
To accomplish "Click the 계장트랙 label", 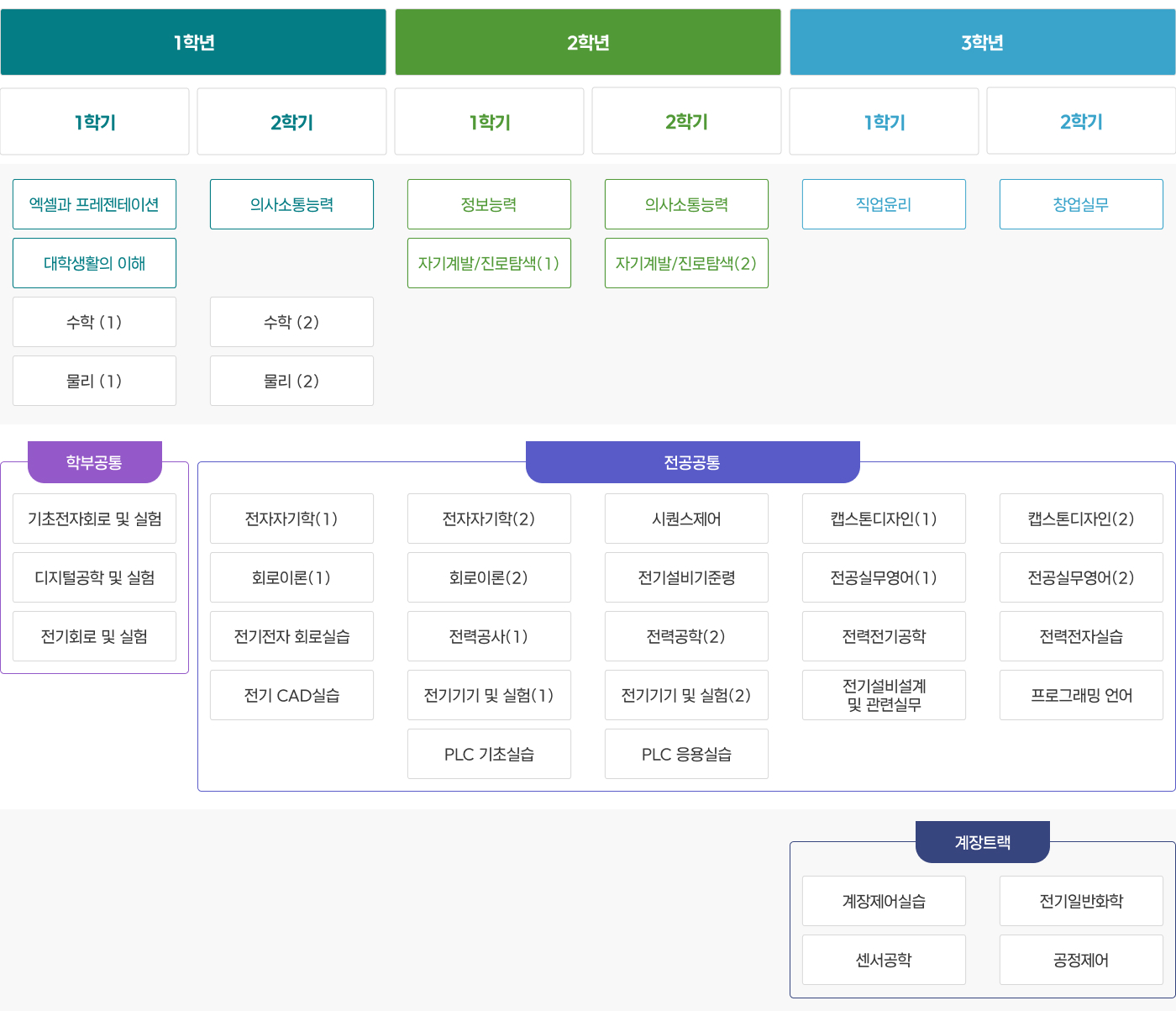I will tap(983, 842).
